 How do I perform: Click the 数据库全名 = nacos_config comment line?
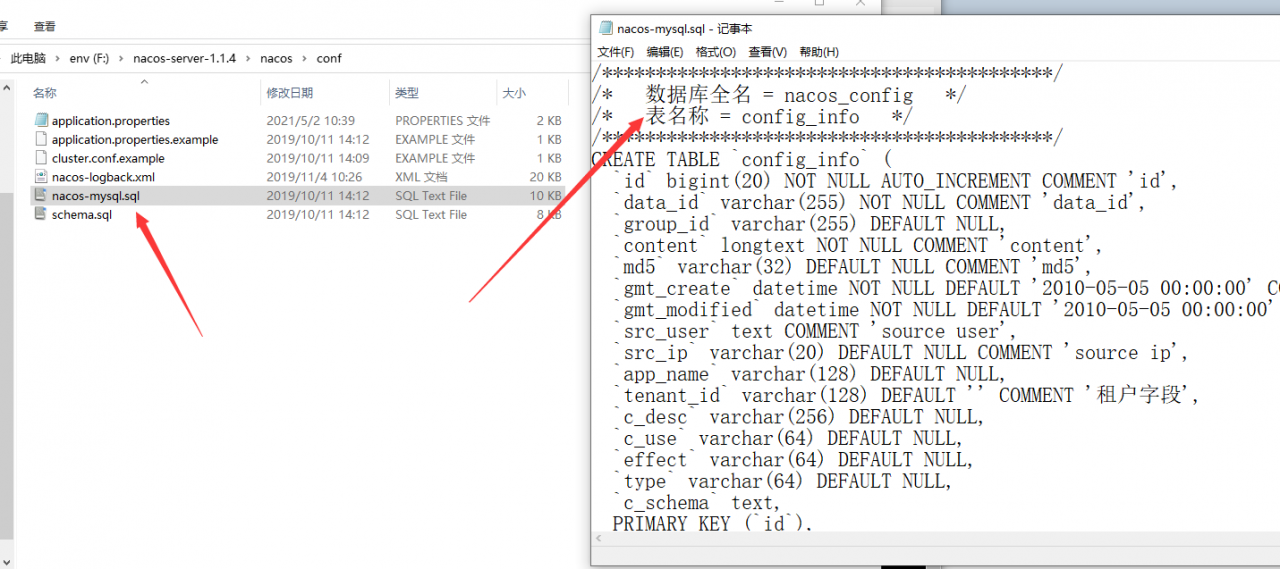779,95
